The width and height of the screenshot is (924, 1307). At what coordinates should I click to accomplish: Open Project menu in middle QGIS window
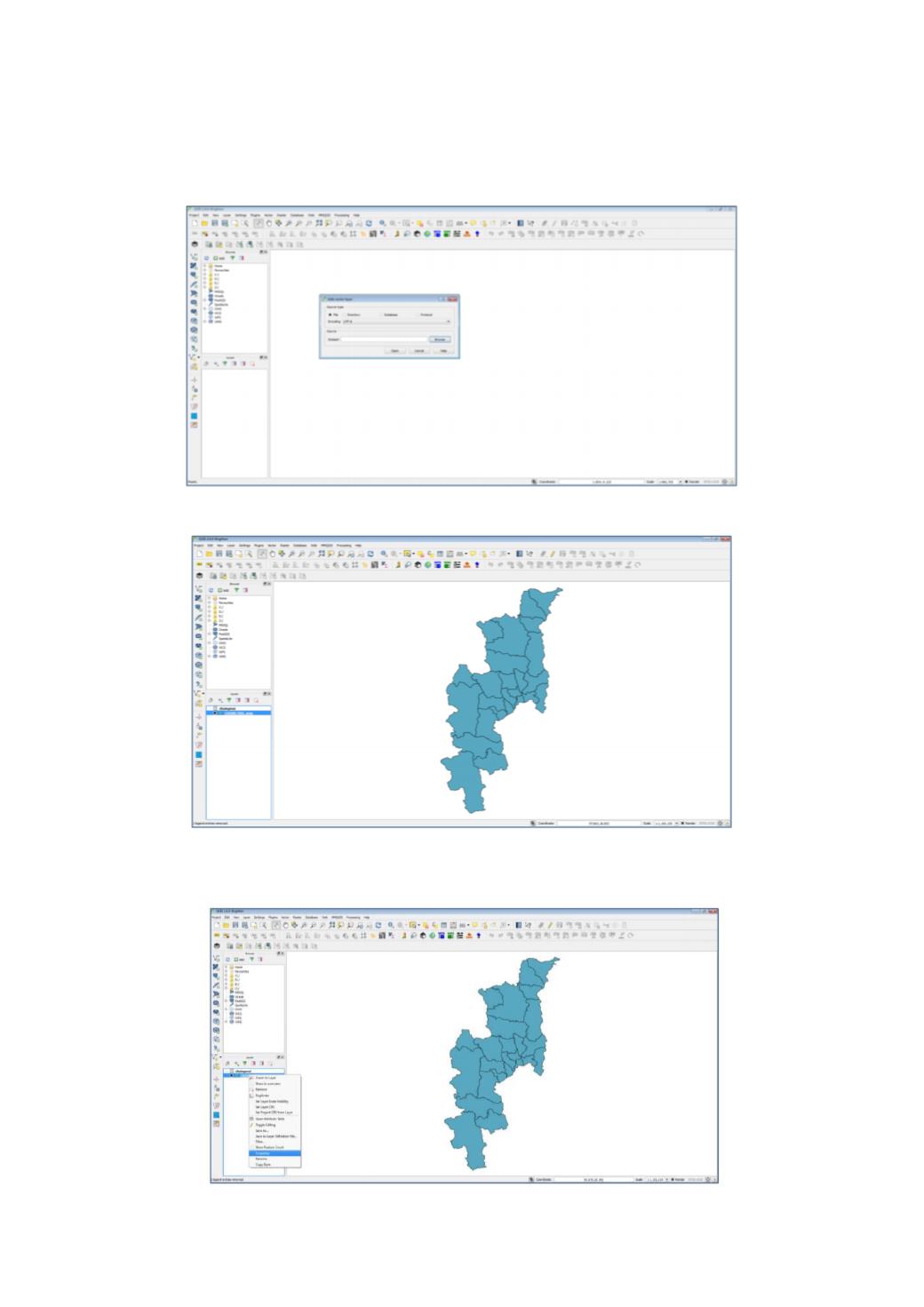(x=199, y=546)
